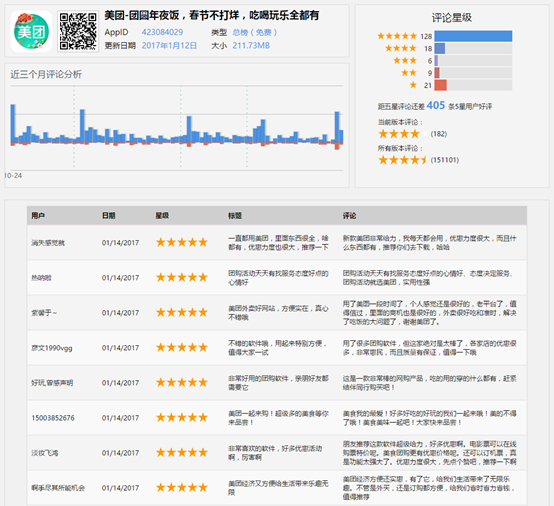Click the comment beginning 用了很多团购软件

[x=430, y=348]
